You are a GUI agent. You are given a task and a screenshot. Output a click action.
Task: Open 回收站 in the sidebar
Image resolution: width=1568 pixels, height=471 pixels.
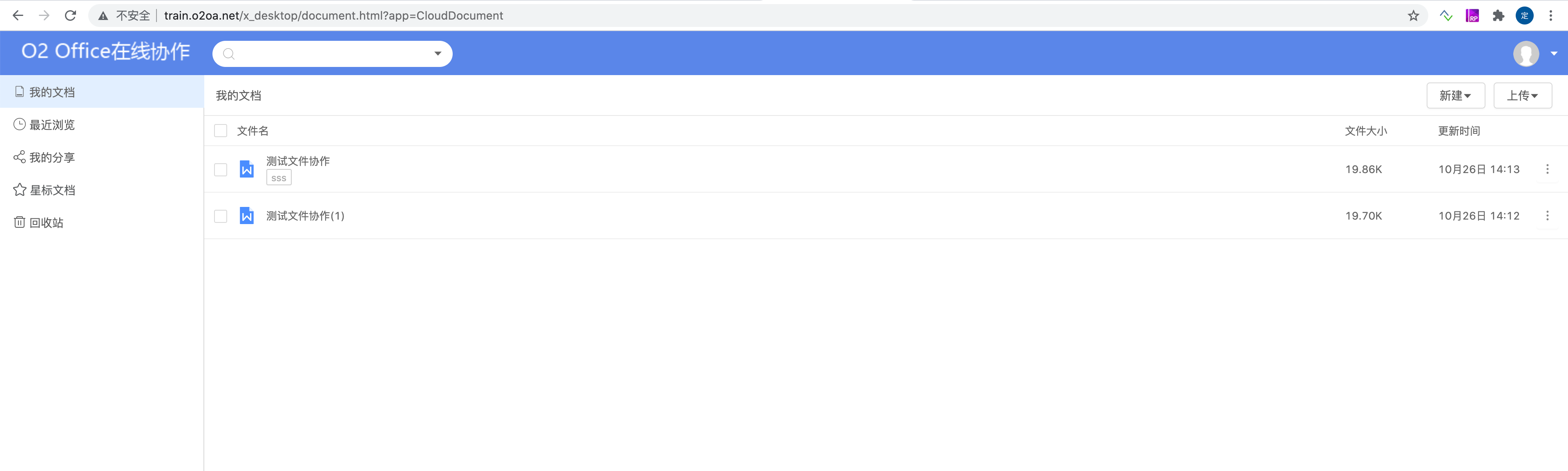coord(46,222)
